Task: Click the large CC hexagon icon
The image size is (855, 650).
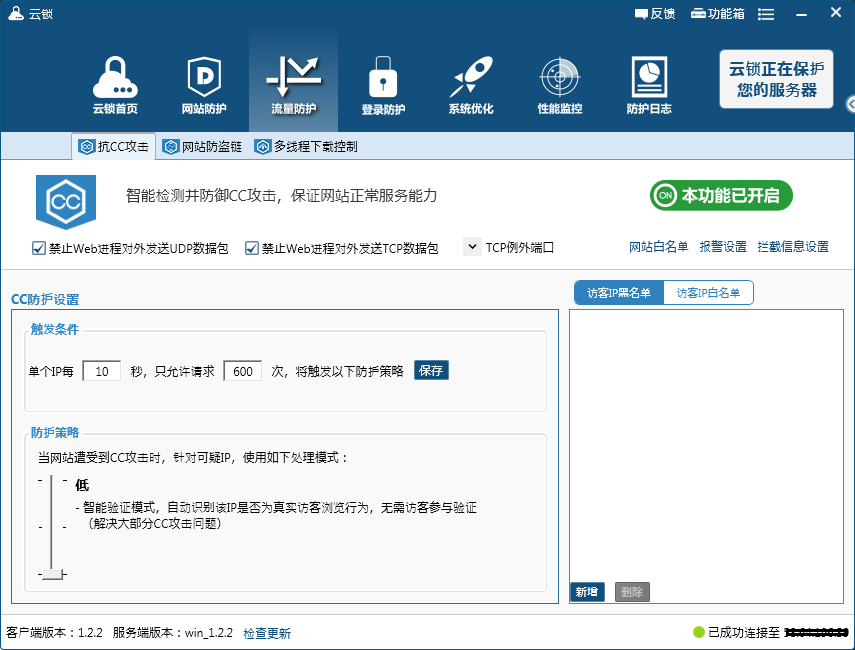Action: 66,202
